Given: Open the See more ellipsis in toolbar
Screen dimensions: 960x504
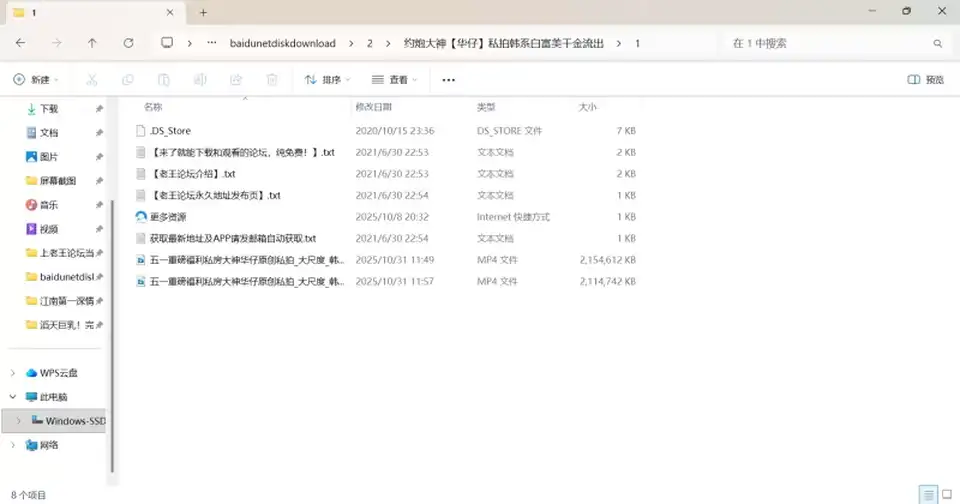Looking at the screenshot, I should point(448,80).
